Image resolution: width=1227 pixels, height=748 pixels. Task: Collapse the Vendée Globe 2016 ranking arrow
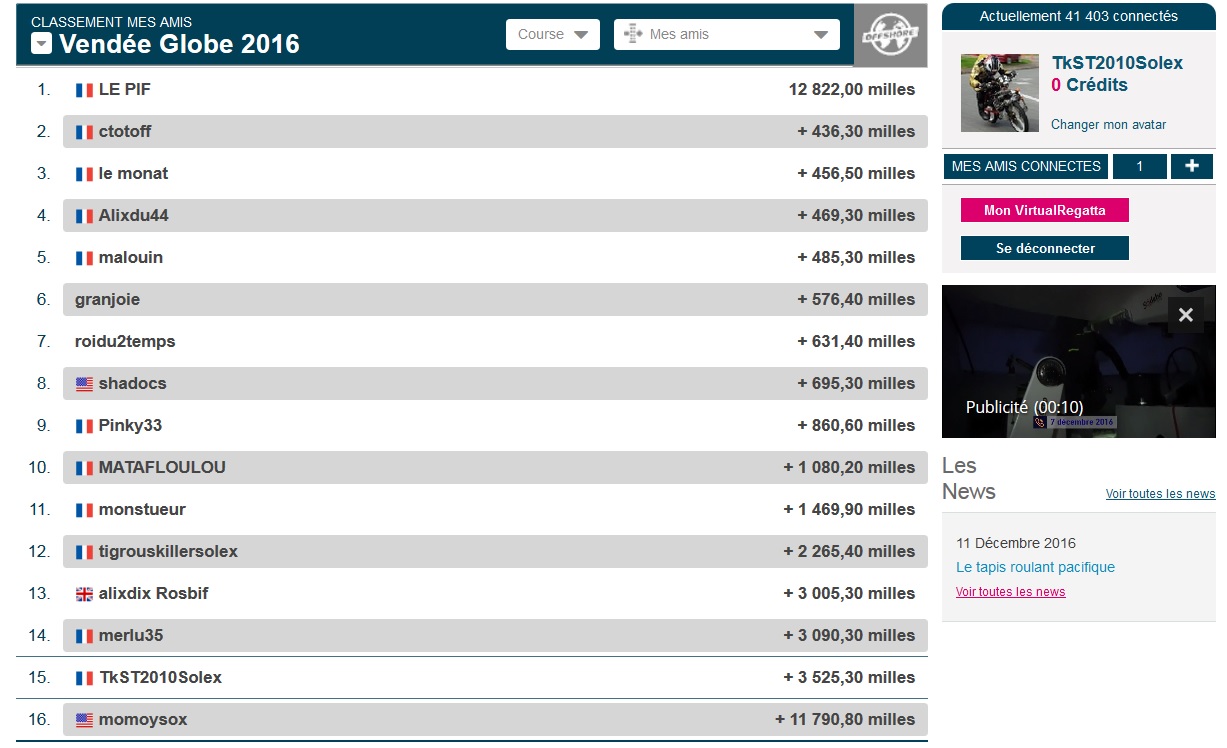coord(41,43)
